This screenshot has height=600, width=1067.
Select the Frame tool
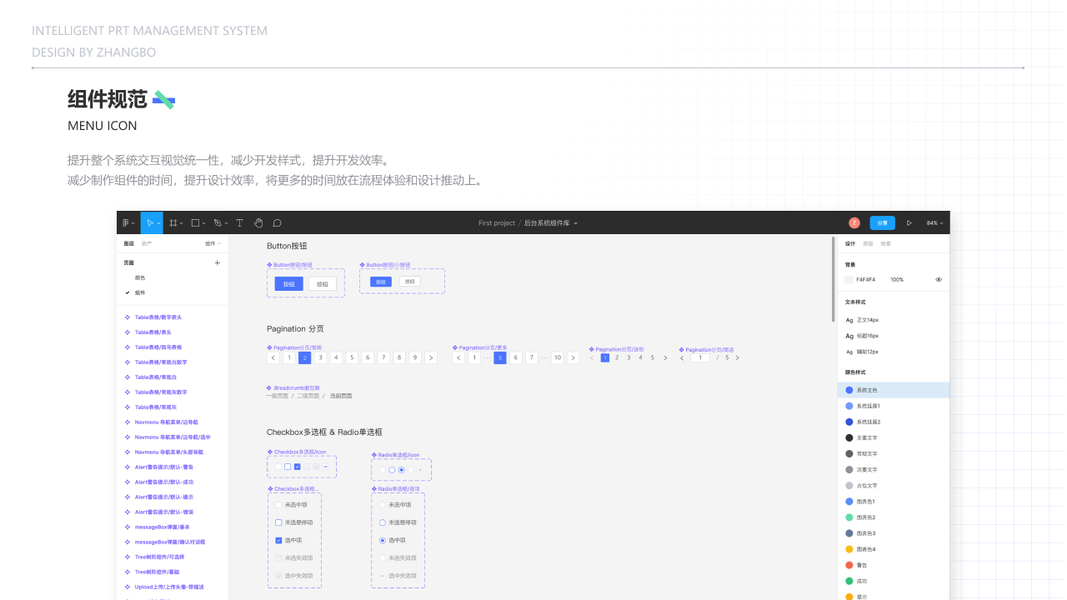(174, 223)
